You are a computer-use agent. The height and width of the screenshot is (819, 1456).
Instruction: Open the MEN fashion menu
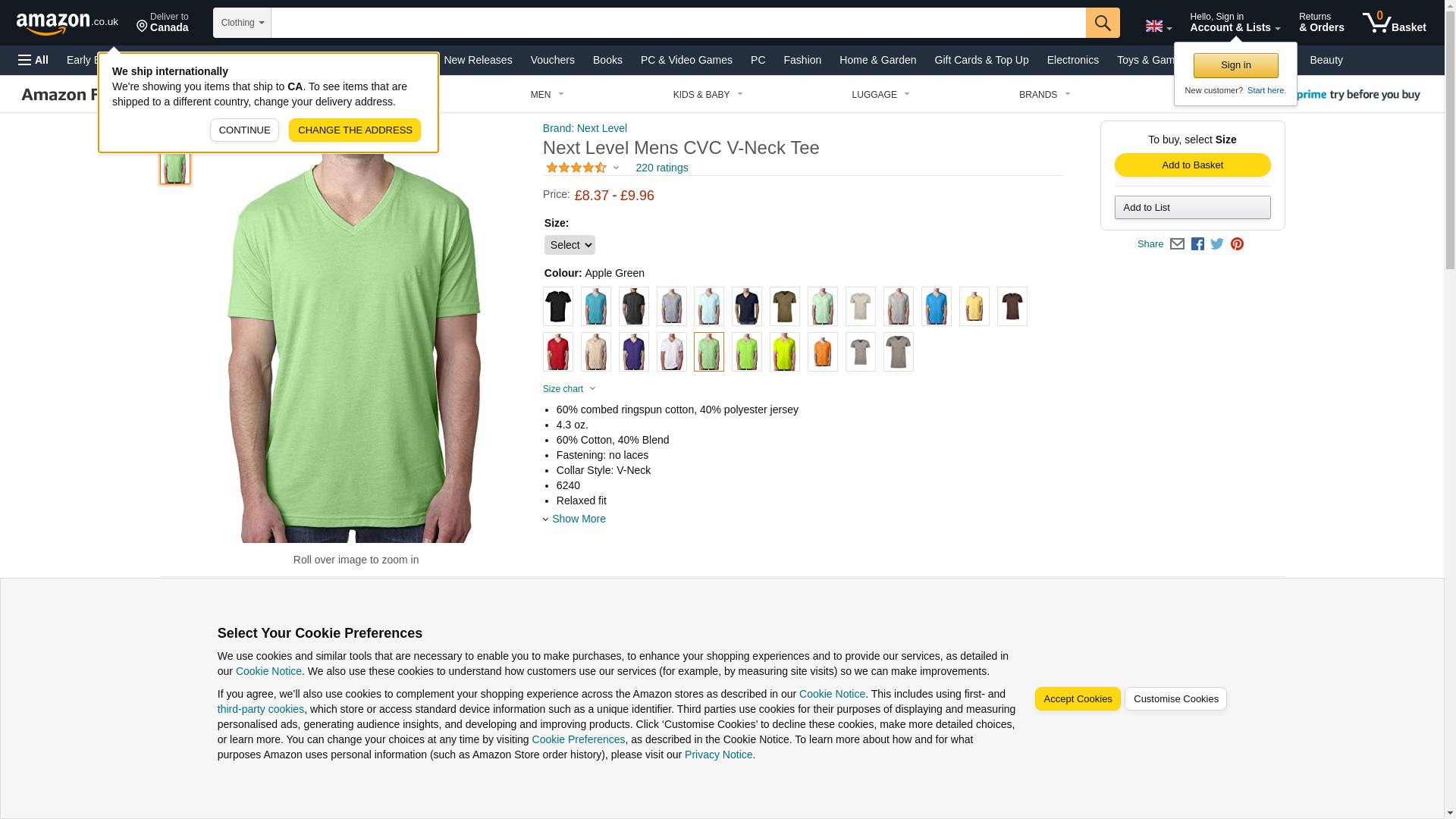[547, 95]
